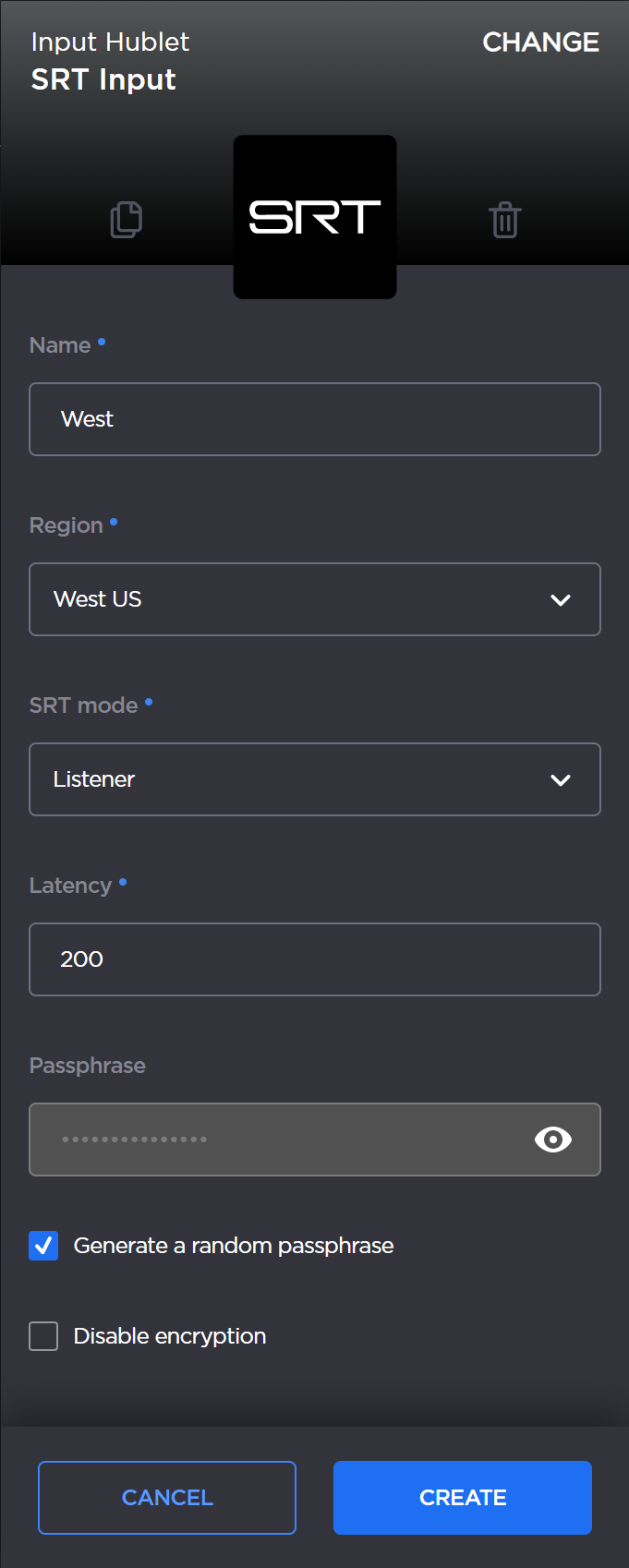Click the Input Hublet header label
629x1568 pixels.
(109, 42)
